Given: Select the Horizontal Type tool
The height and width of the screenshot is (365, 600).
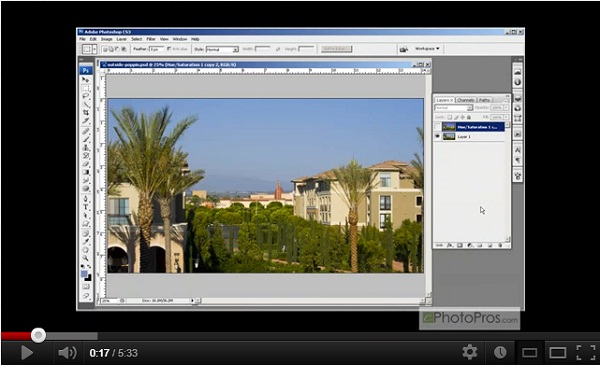Looking at the screenshot, I should coord(86,207).
